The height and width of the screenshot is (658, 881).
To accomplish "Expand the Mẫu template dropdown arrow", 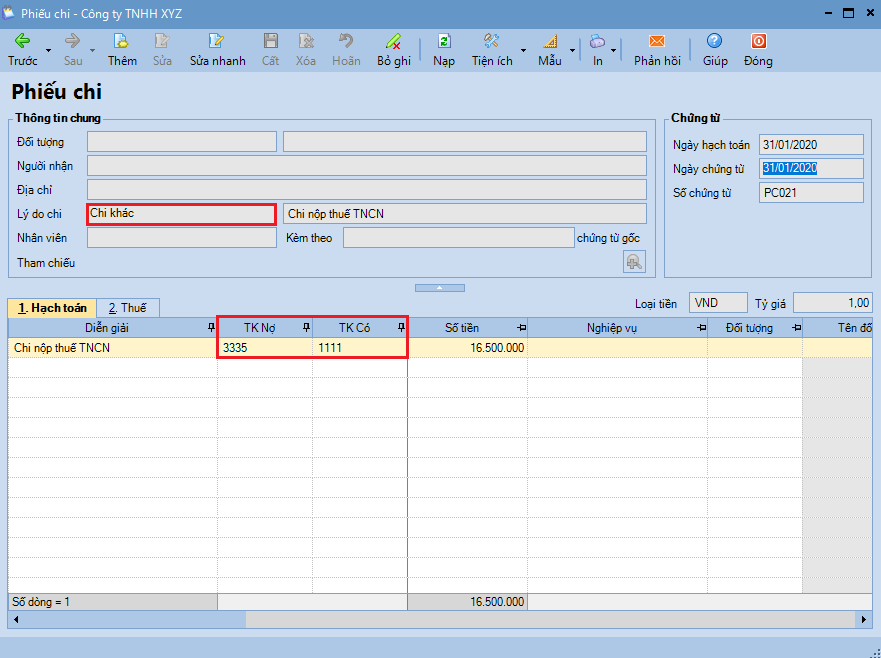I will click(572, 50).
